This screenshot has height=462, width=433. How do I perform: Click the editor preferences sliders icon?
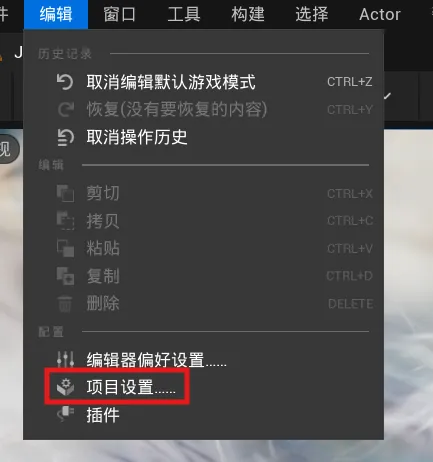65,359
